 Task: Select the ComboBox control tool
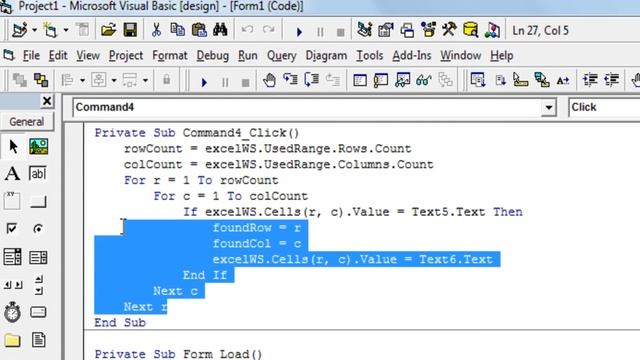(12, 257)
